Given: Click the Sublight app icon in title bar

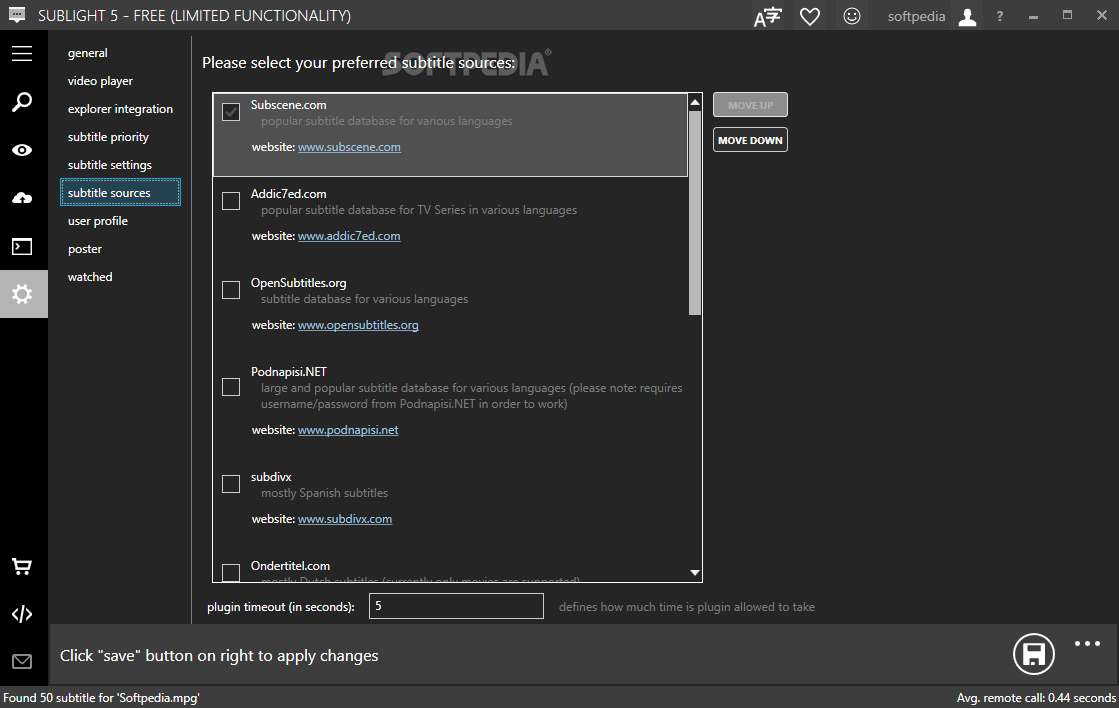Looking at the screenshot, I should pyautogui.click(x=16, y=14).
